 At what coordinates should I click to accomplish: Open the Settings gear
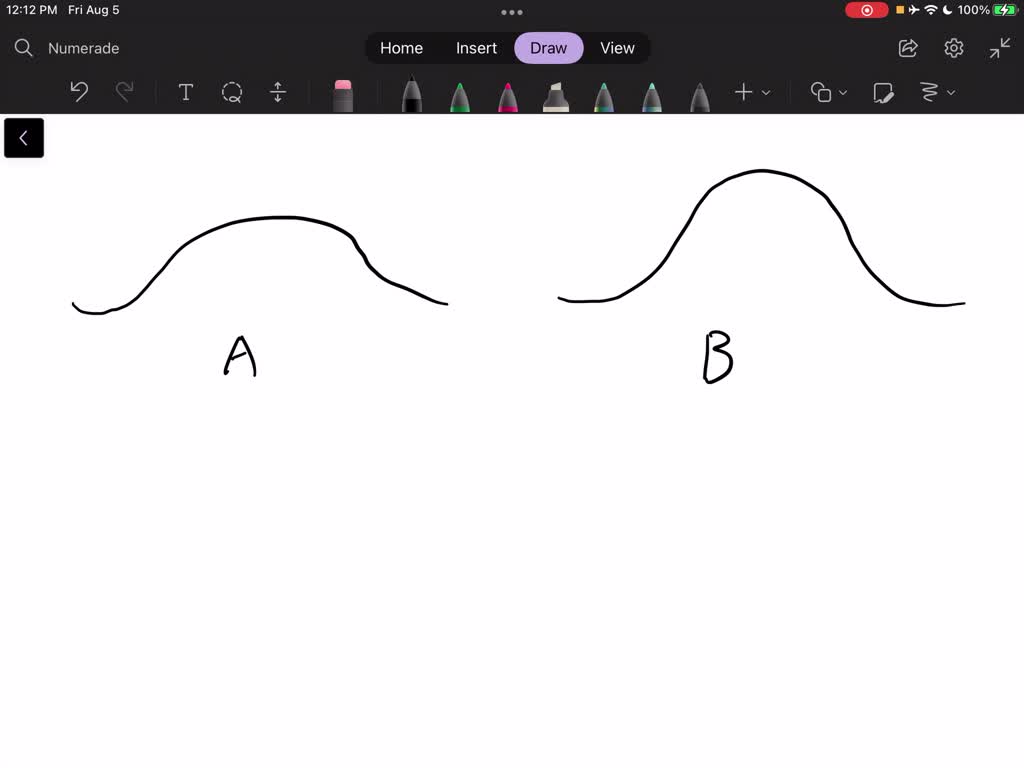click(953, 48)
